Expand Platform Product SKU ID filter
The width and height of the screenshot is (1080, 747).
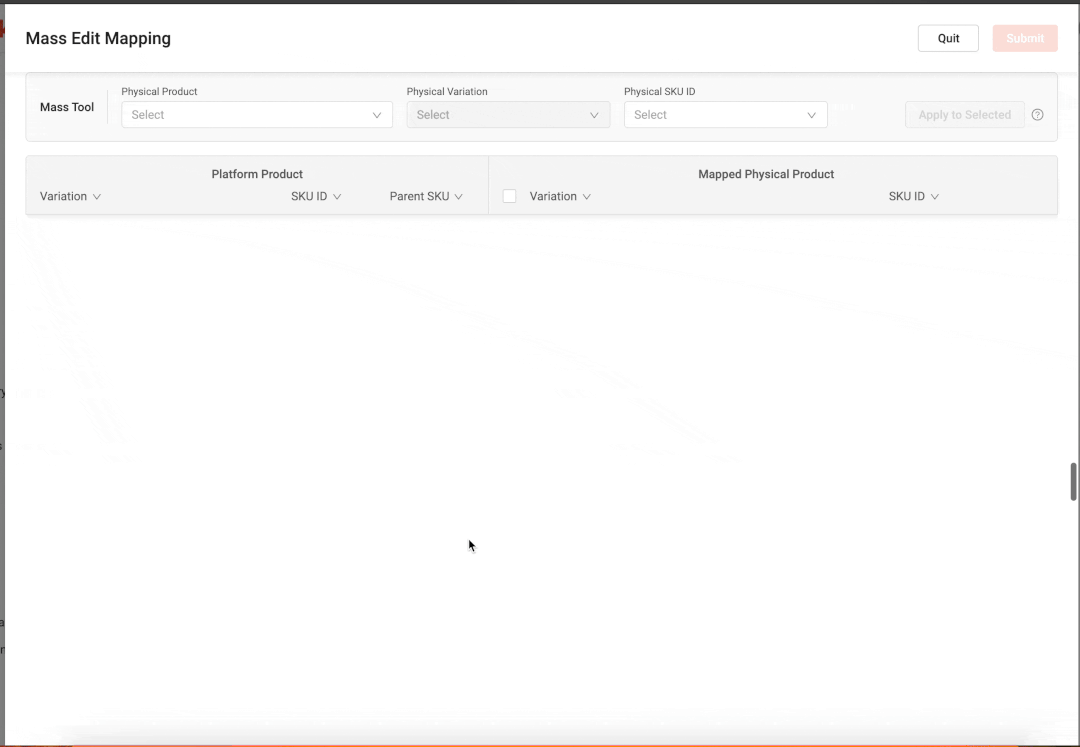(337, 197)
